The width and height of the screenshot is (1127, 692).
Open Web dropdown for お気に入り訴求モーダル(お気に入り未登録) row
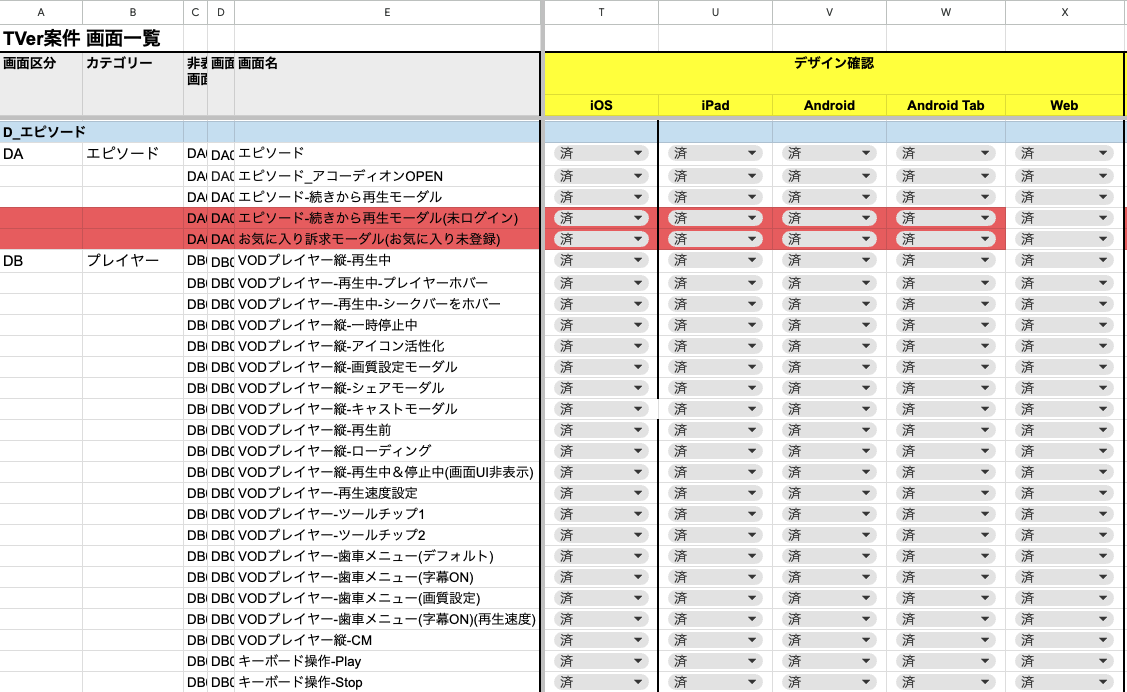click(x=1064, y=239)
